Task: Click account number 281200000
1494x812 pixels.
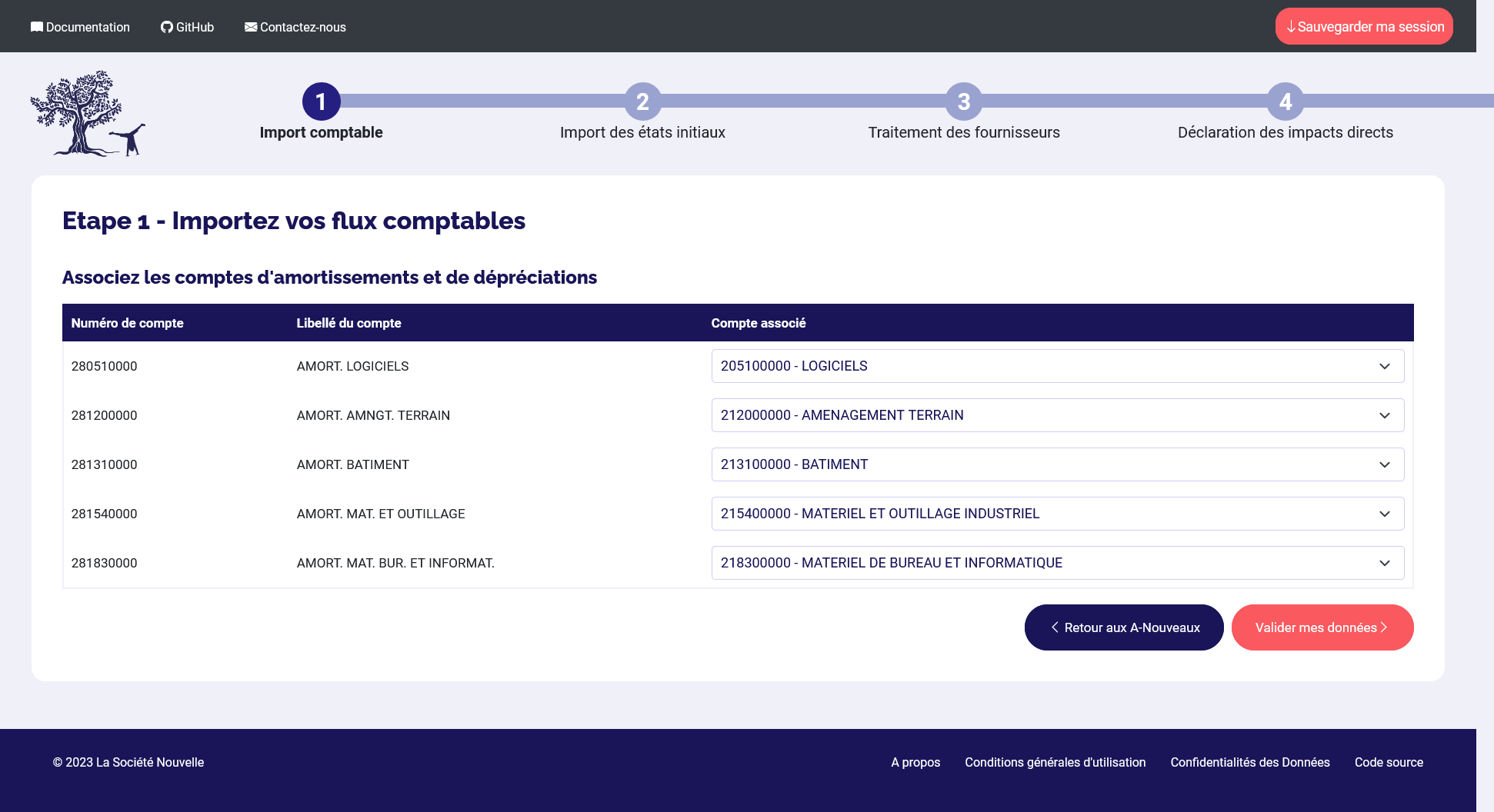Action: pyautogui.click(x=105, y=415)
